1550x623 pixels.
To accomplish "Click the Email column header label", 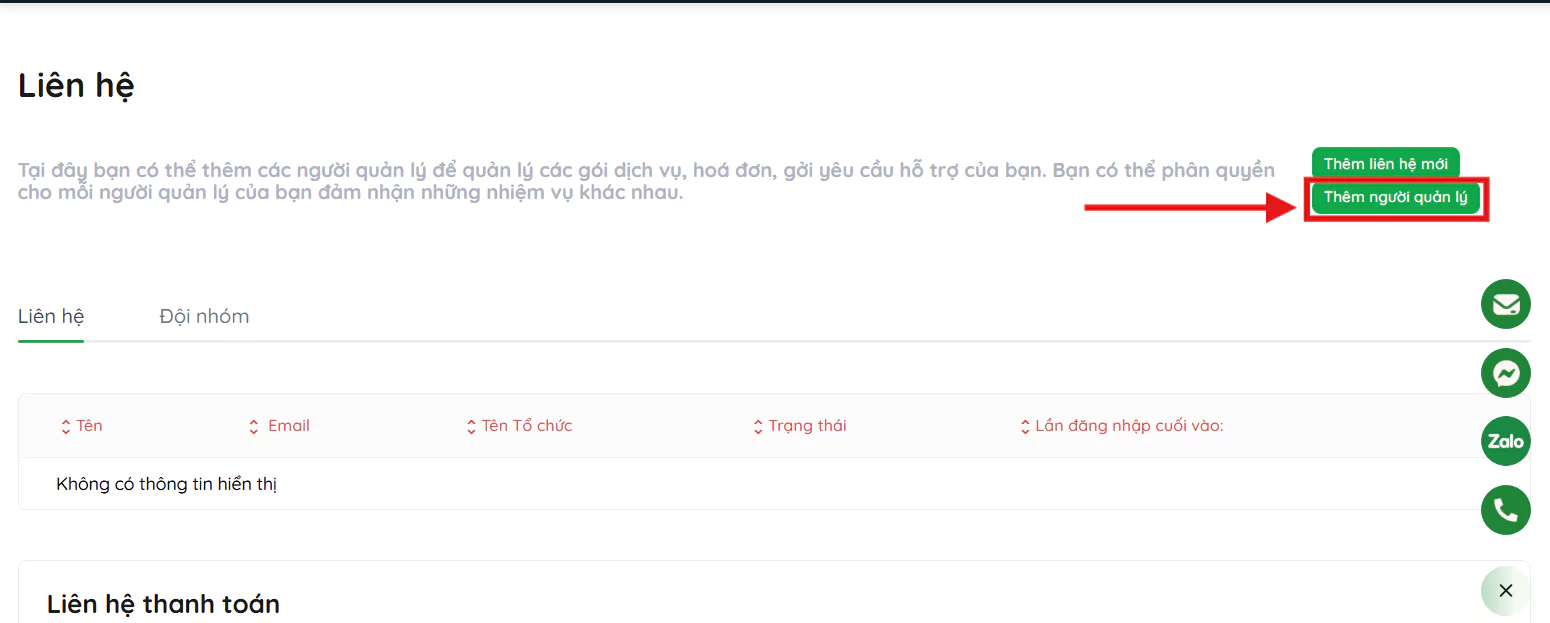I will pyautogui.click(x=289, y=426).
